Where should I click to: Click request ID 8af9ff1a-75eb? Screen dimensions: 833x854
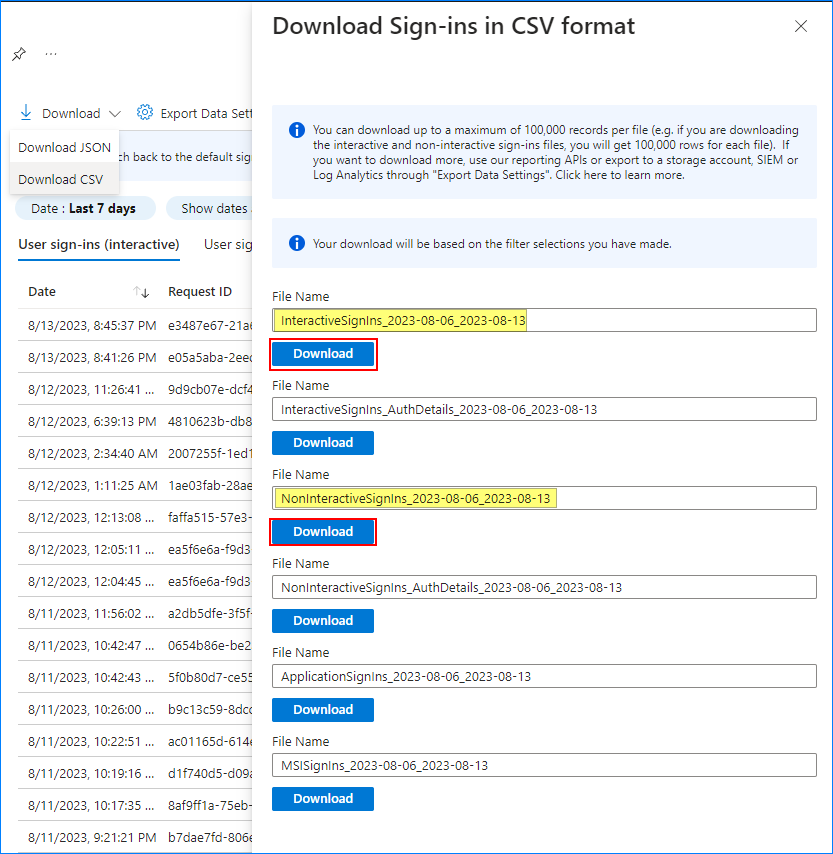(210, 806)
